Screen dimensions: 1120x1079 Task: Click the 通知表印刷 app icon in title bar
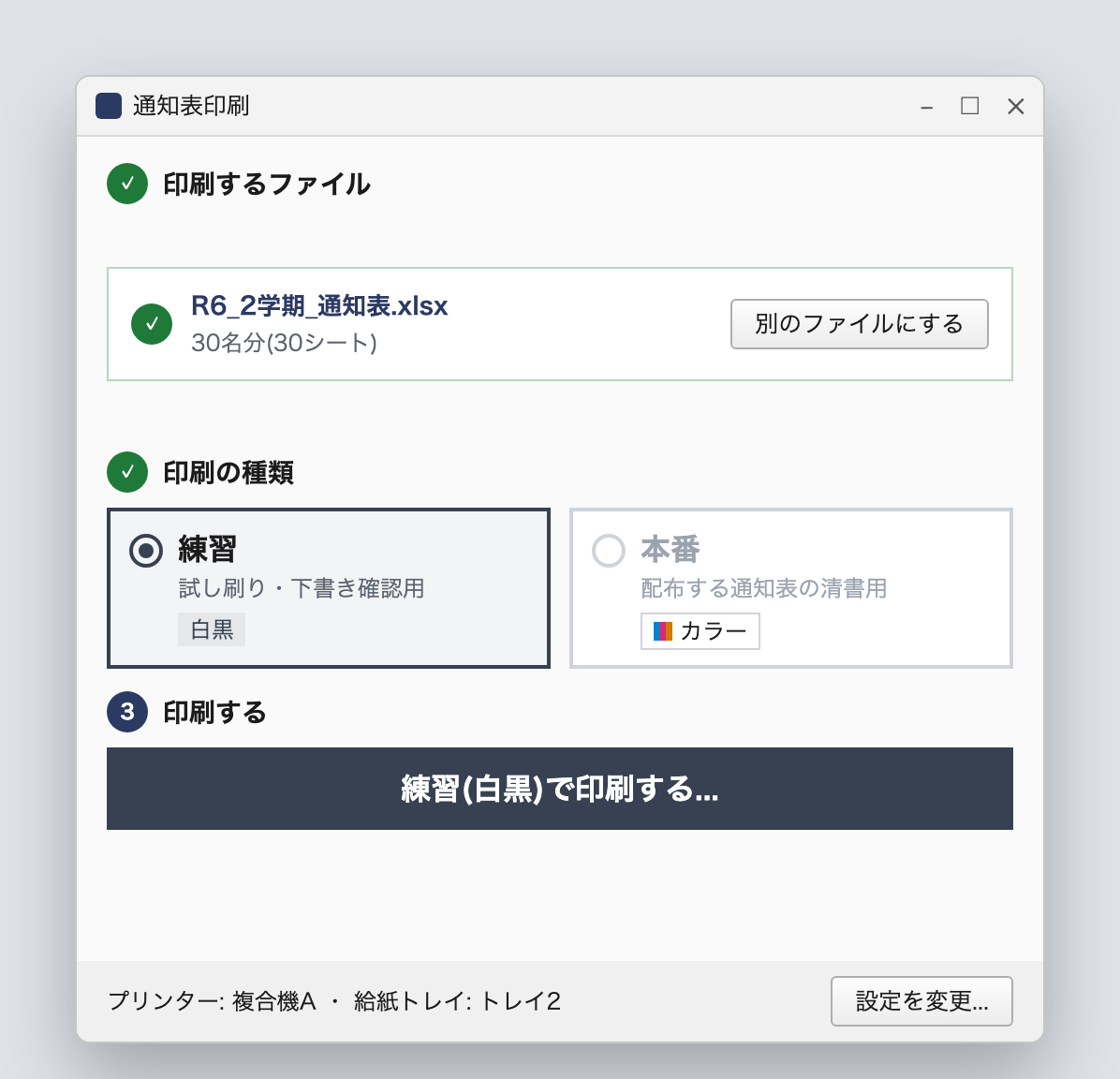pyautogui.click(x=109, y=106)
